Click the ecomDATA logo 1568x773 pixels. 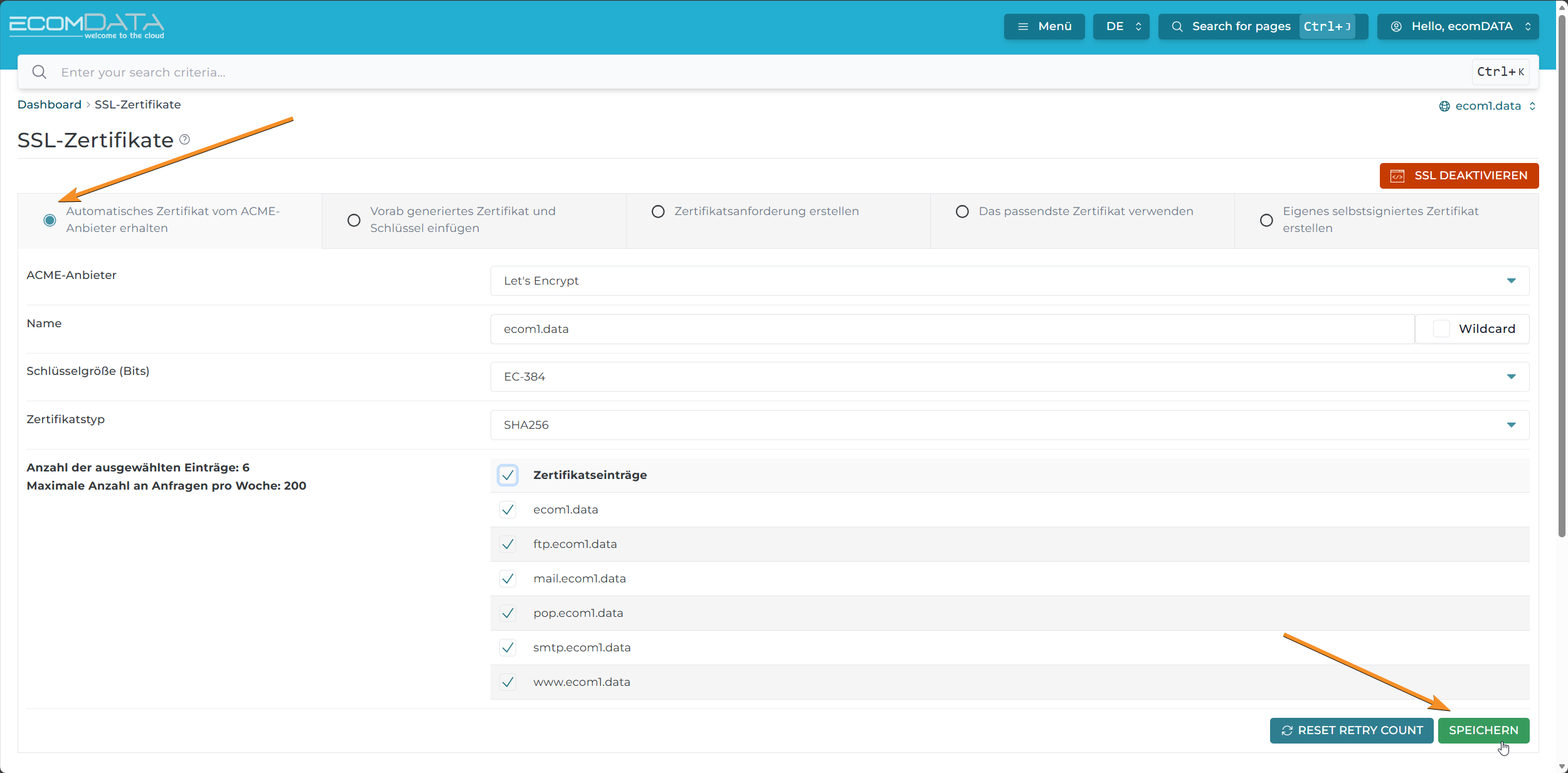[x=87, y=26]
